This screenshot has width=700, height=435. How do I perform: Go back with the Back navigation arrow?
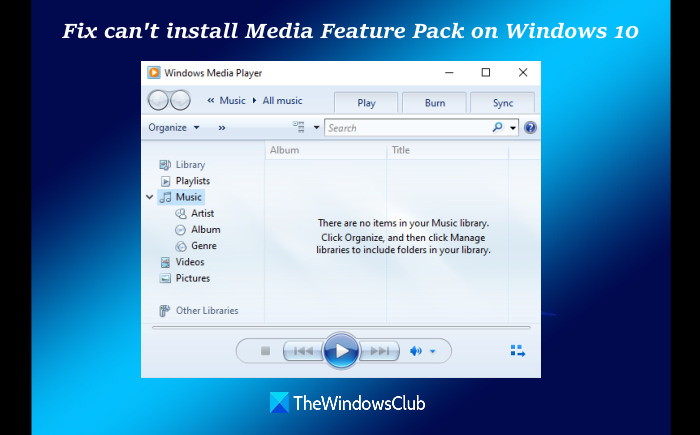[x=158, y=100]
